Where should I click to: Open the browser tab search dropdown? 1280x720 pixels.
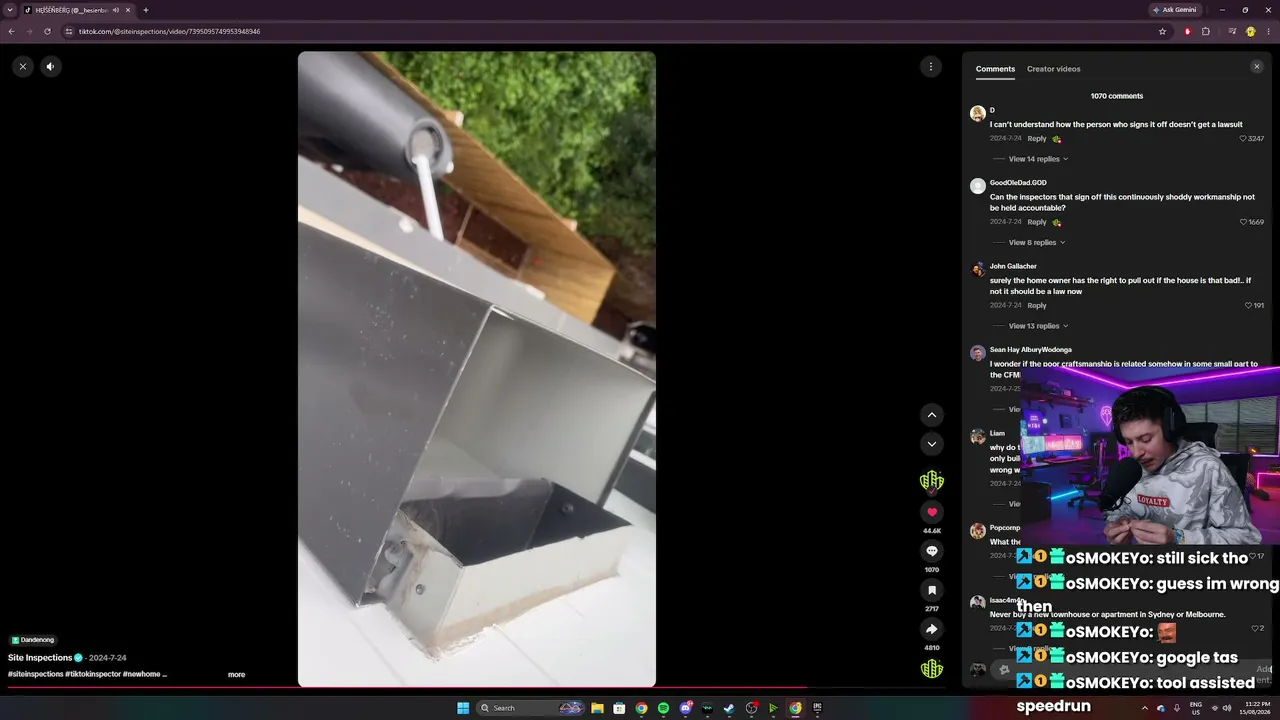point(10,10)
